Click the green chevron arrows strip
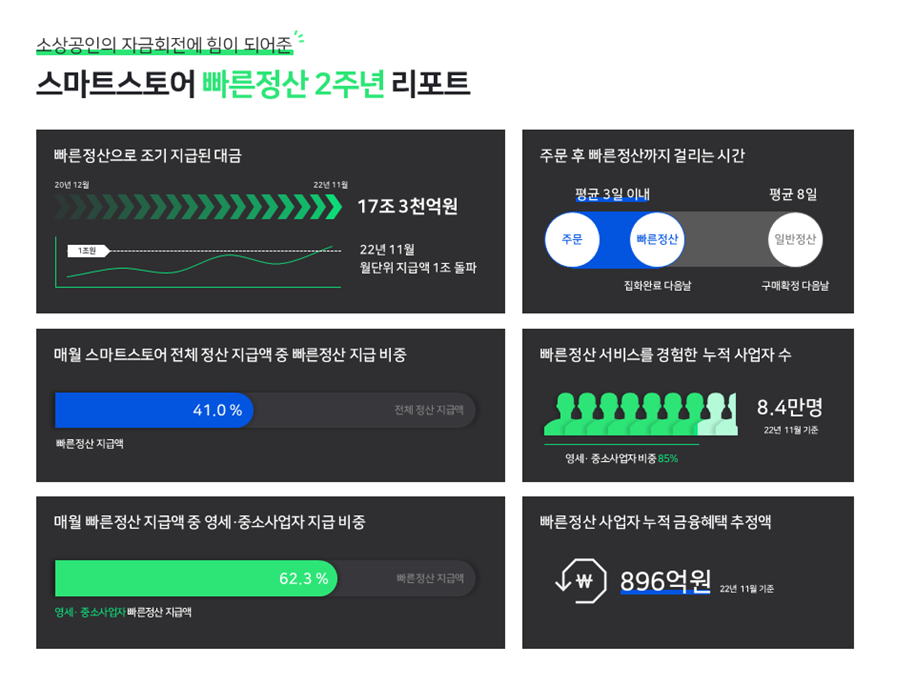Viewport: 915px width, 686px height. pos(198,206)
